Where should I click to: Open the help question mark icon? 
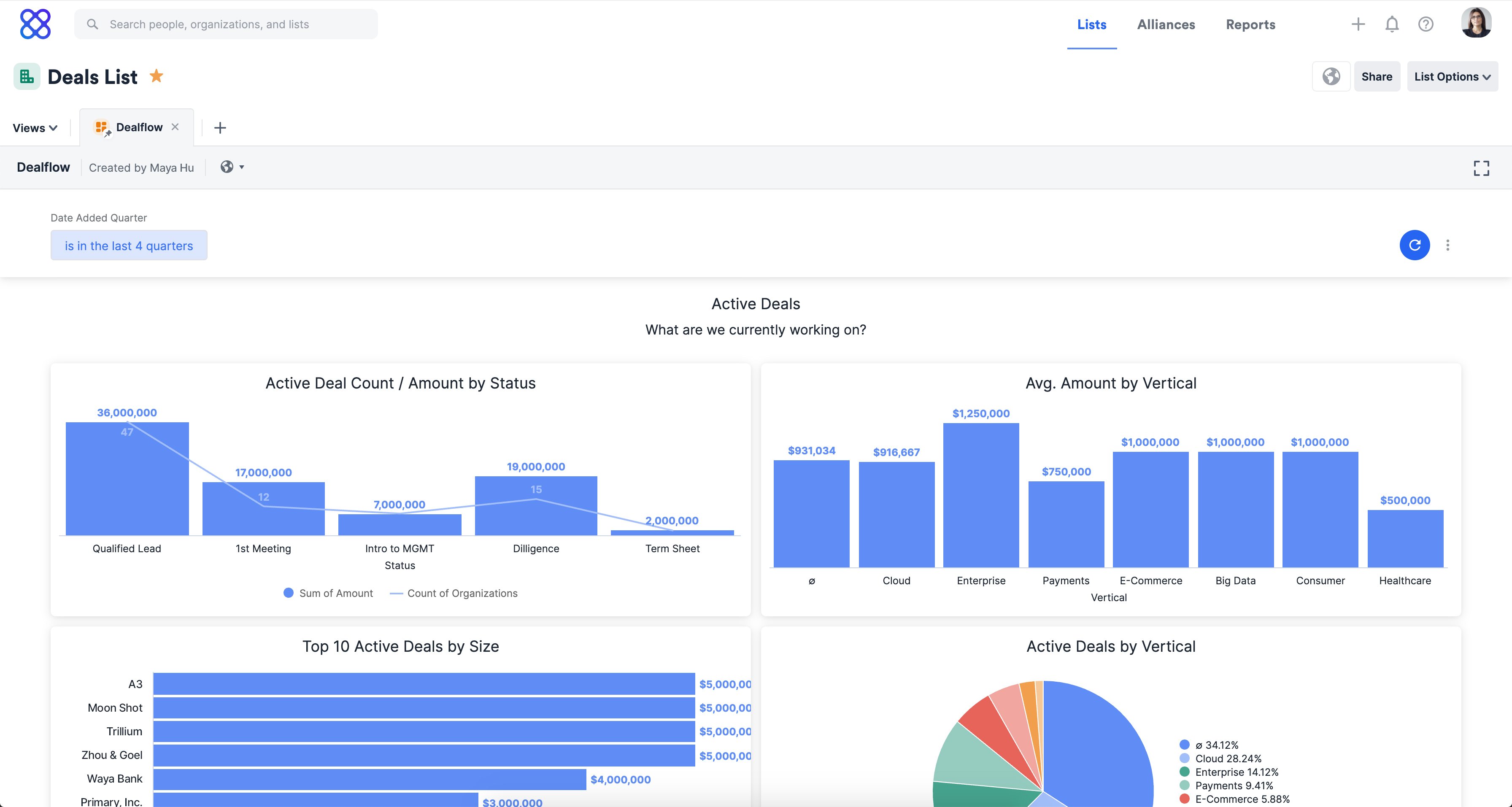[1426, 24]
